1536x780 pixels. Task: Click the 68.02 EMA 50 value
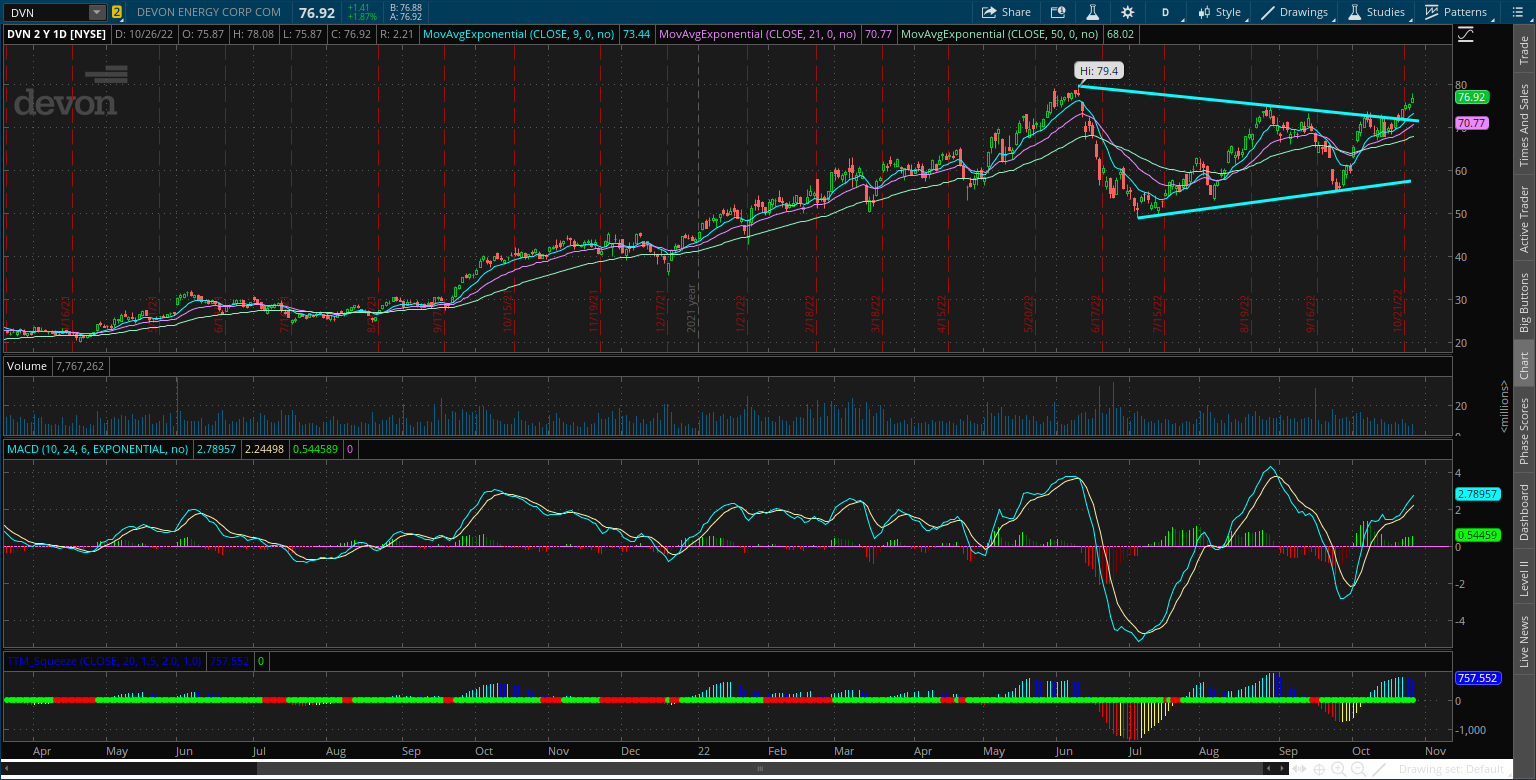click(x=1119, y=34)
